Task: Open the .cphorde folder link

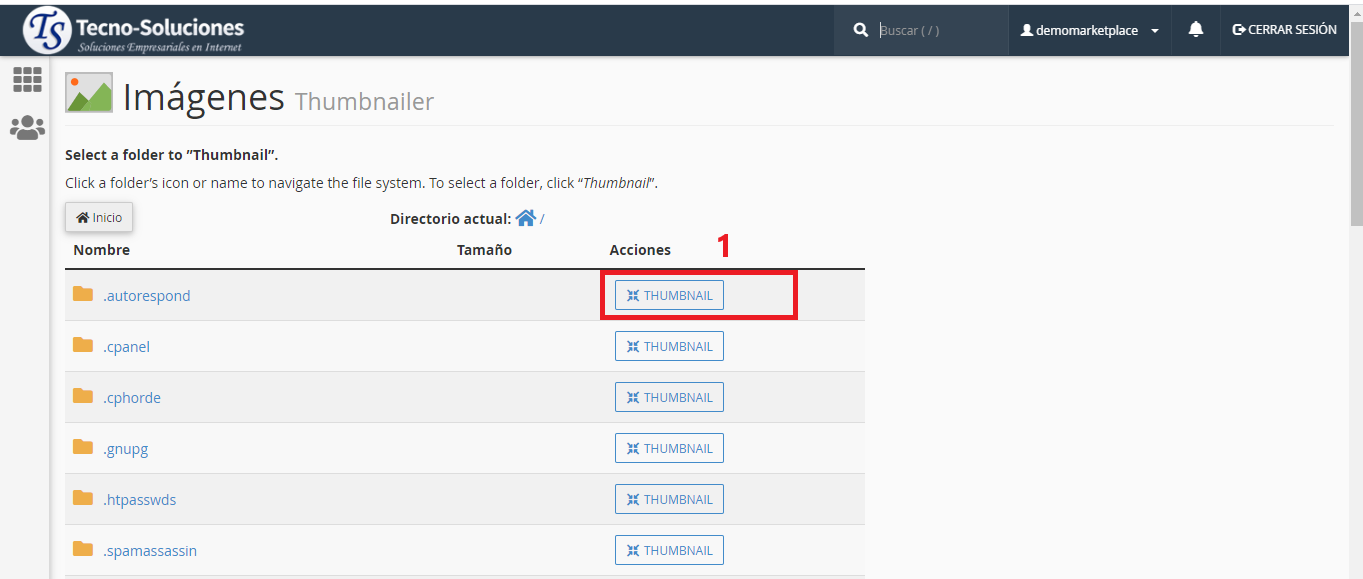Action: point(132,398)
